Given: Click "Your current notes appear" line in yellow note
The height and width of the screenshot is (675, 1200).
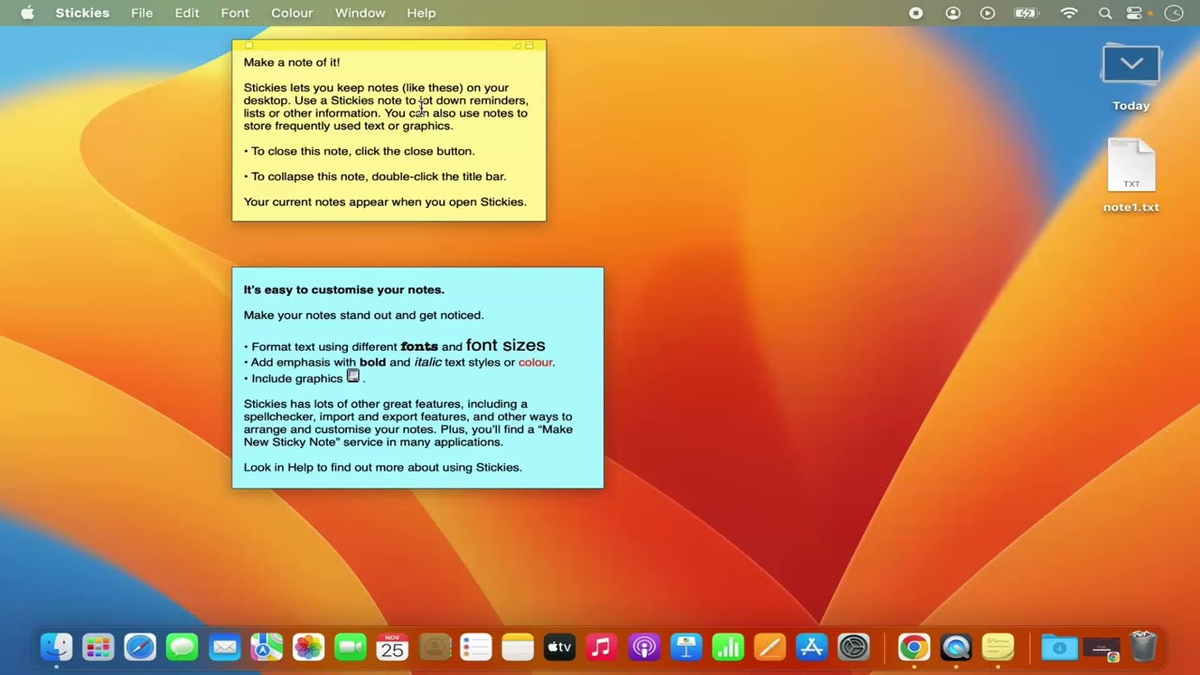Looking at the screenshot, I should [385, 202].
